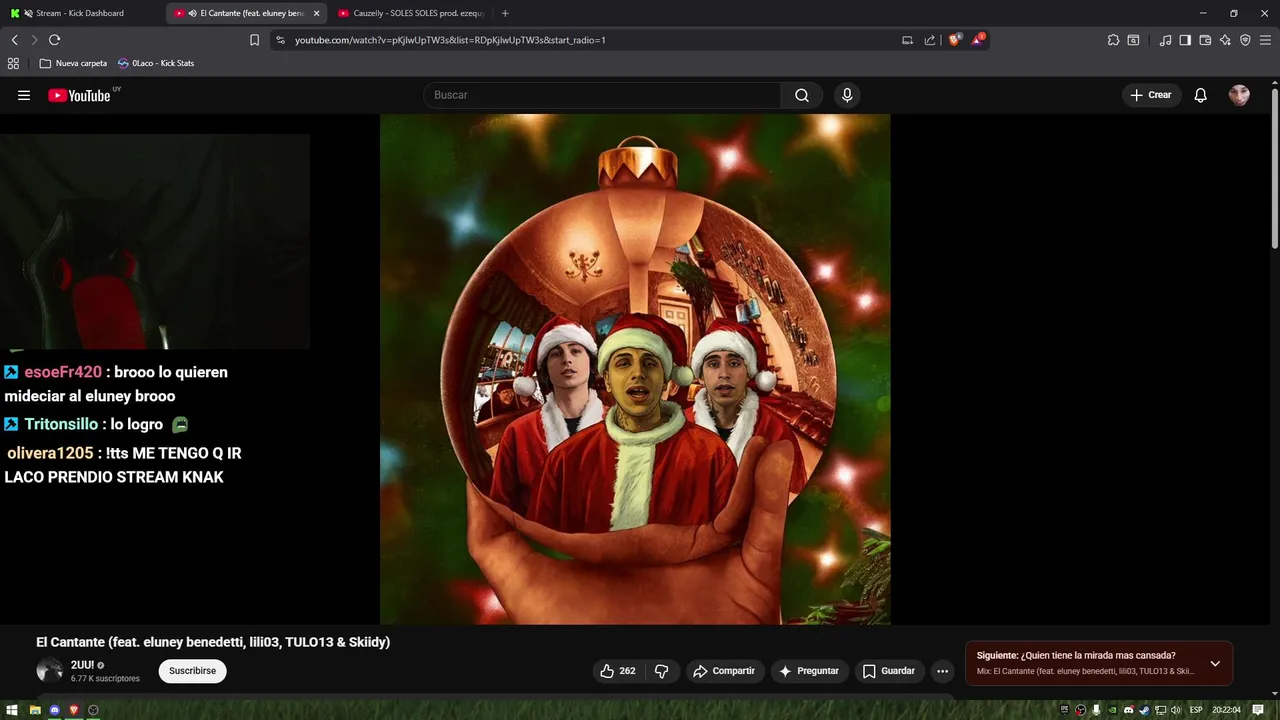
Task: Open the 0Laco - Kick Stats bookmark
Action: click(x=156, y=63)
